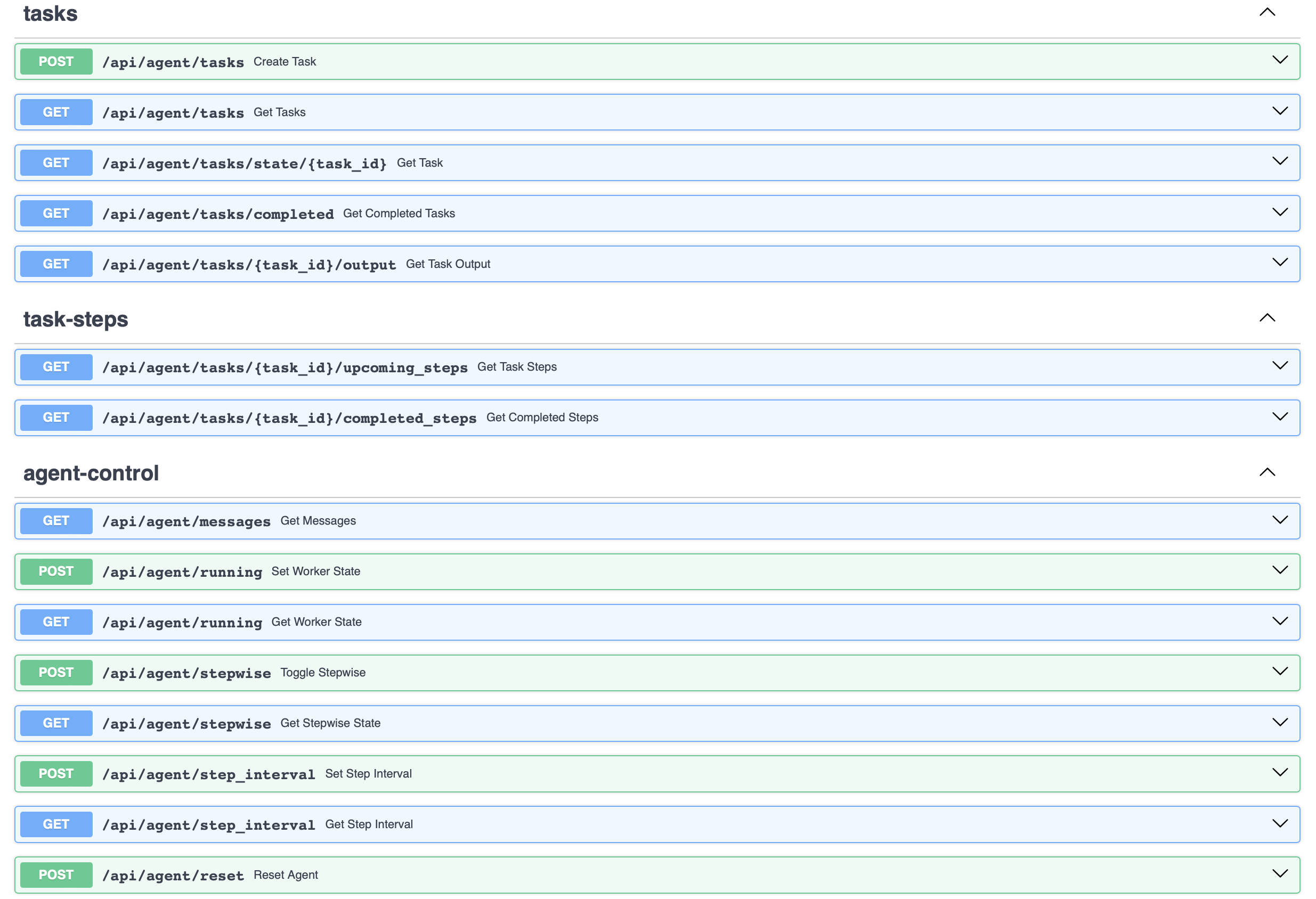1316x899 pixels.
Task: Expand the Reset Agent endpoint chevron
Action: 1280,873
